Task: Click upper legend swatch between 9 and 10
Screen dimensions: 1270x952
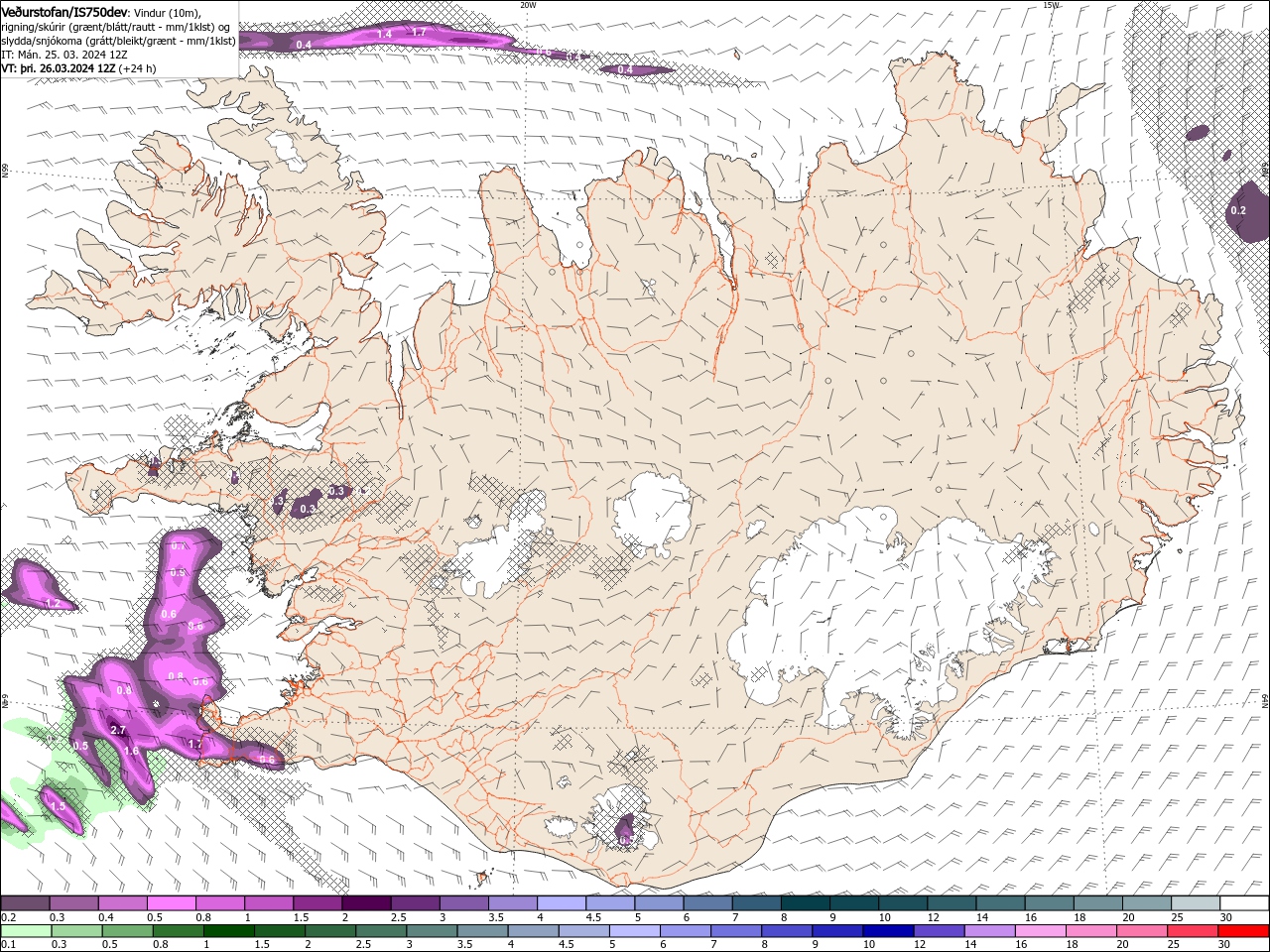Action: click(853, 903)
